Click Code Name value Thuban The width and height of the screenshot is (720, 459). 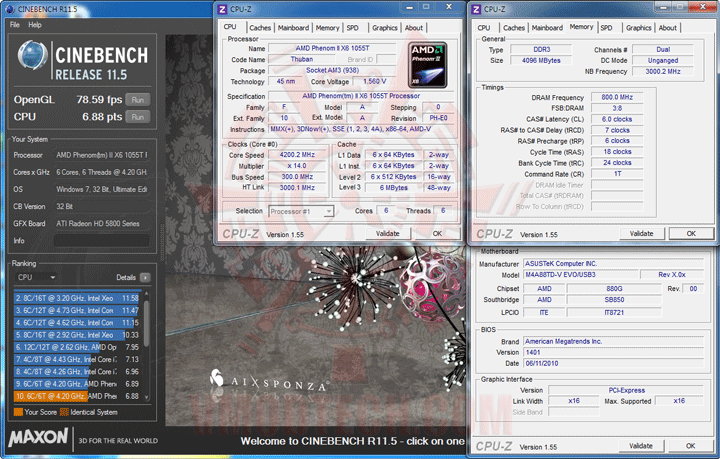click(x=302, y=59)
